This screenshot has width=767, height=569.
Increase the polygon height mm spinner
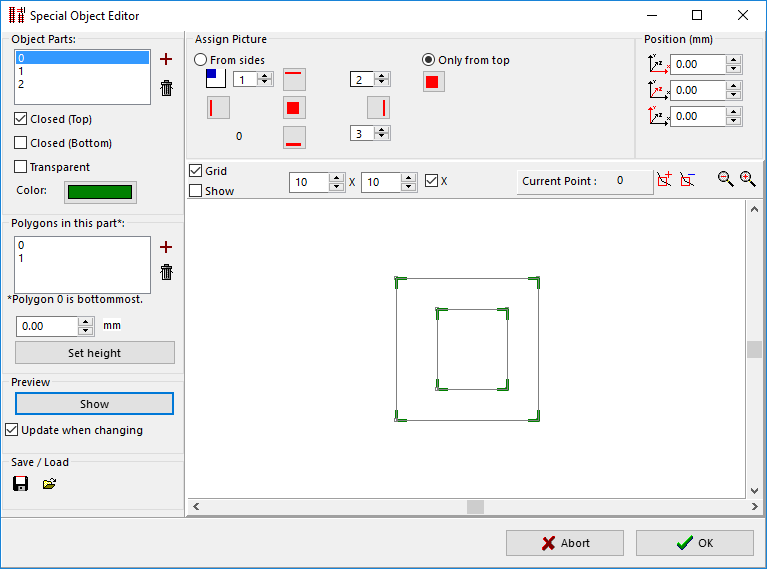coord(86,322)
